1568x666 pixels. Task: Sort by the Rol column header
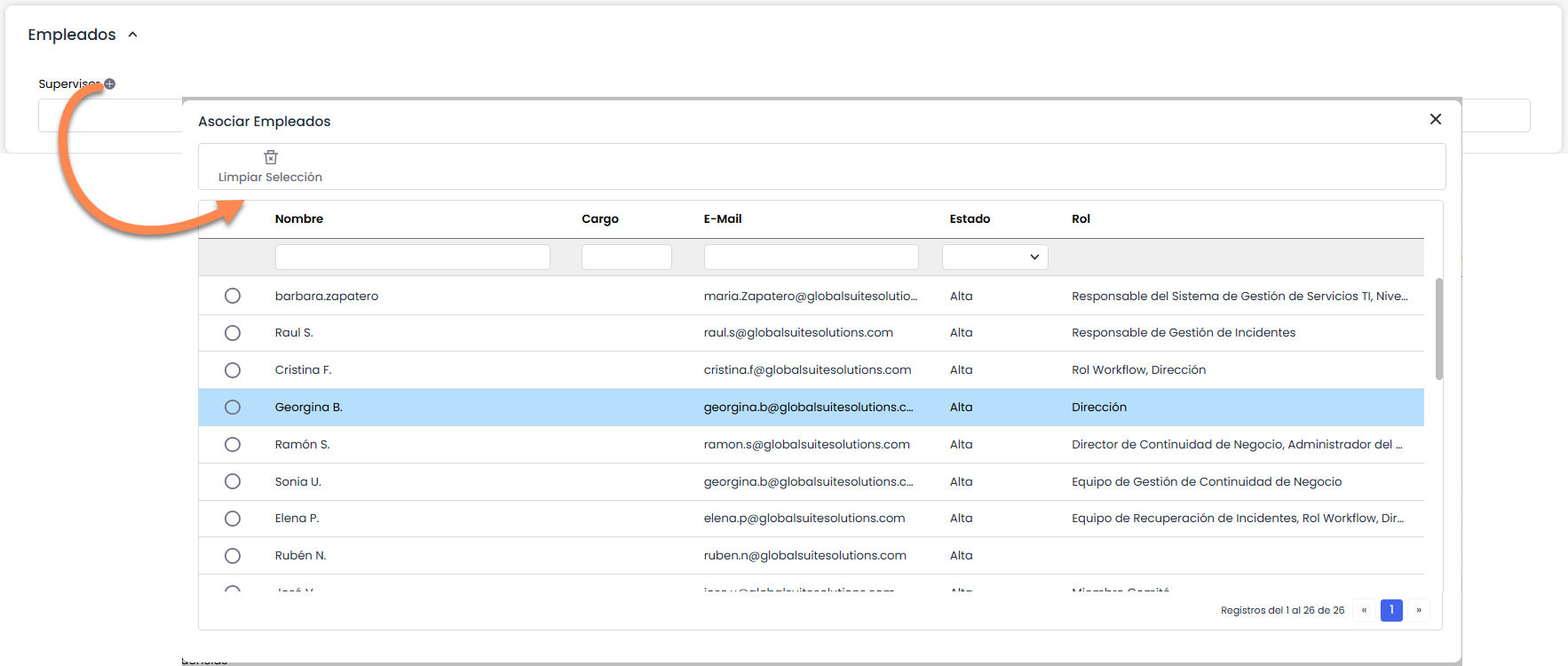coord(1081,218)
